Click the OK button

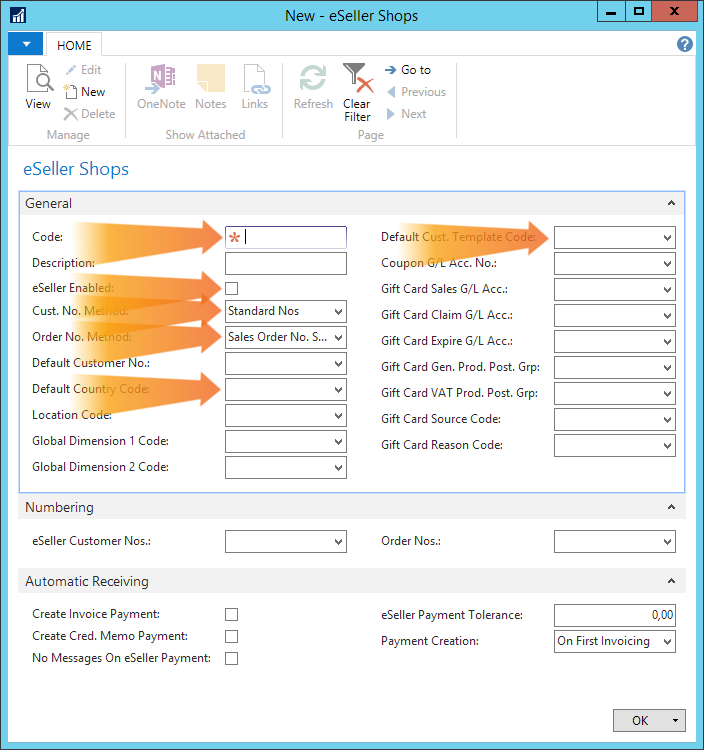pyautogui.click(x=640, y=720)
